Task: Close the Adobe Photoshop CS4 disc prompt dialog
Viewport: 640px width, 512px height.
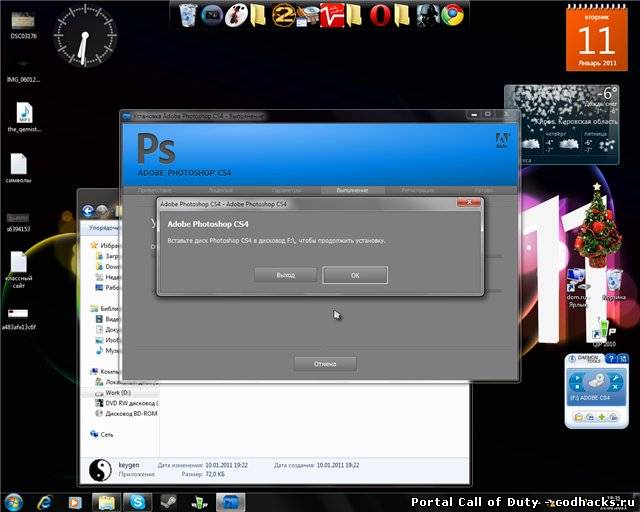Action: (469, 203)
